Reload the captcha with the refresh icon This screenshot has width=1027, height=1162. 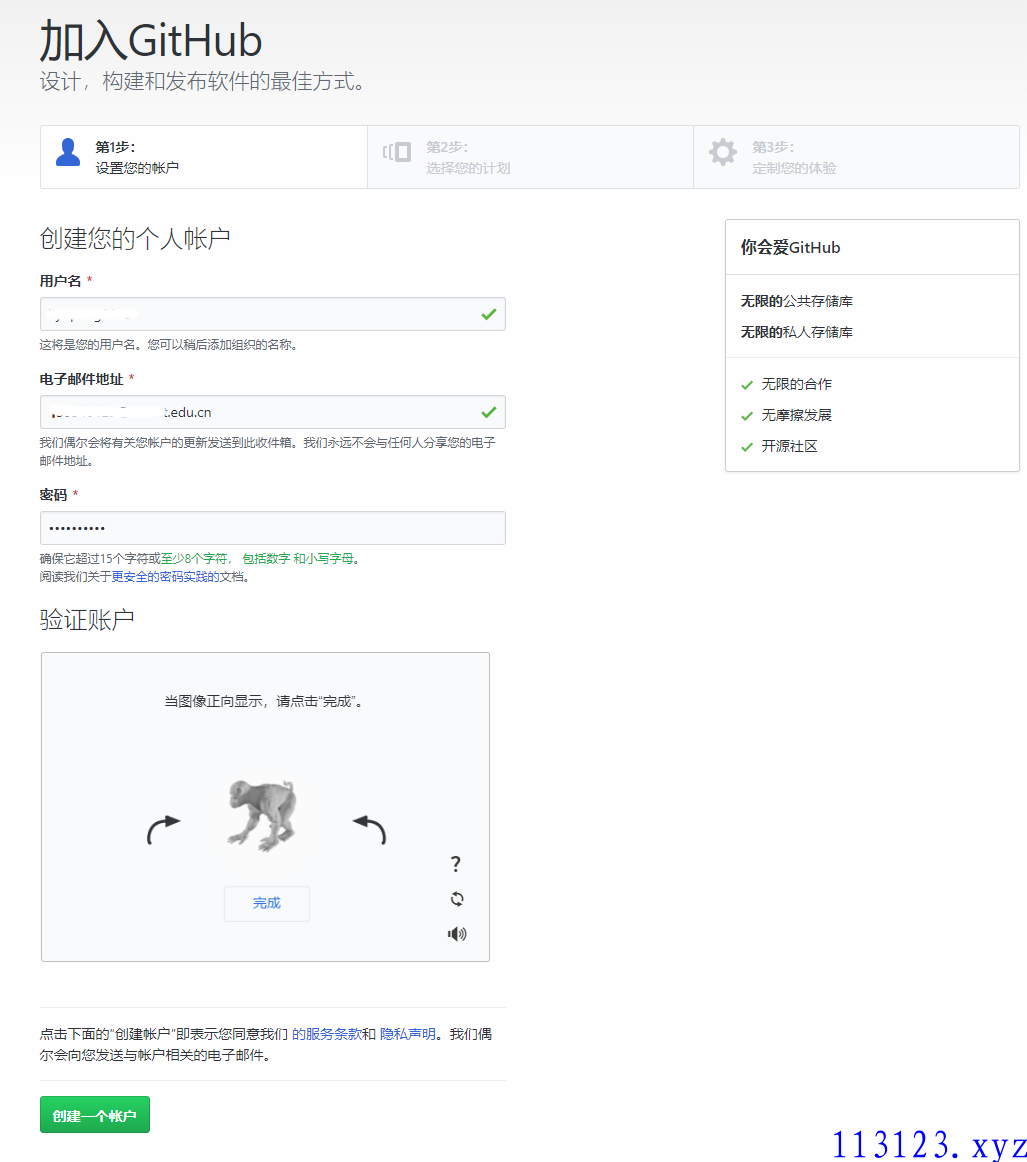pos(457,899)
